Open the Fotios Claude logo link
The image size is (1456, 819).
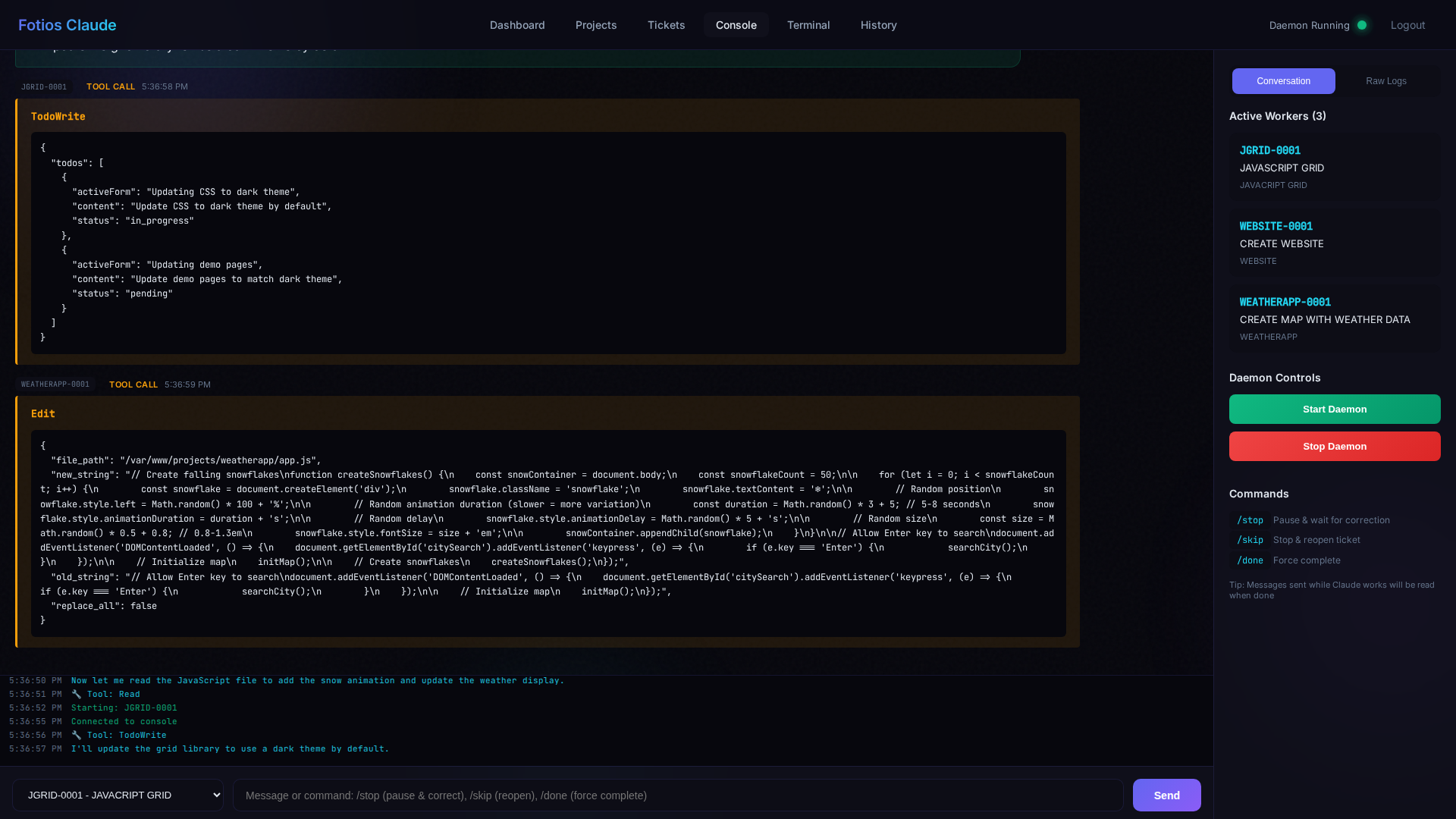[67, 25]
